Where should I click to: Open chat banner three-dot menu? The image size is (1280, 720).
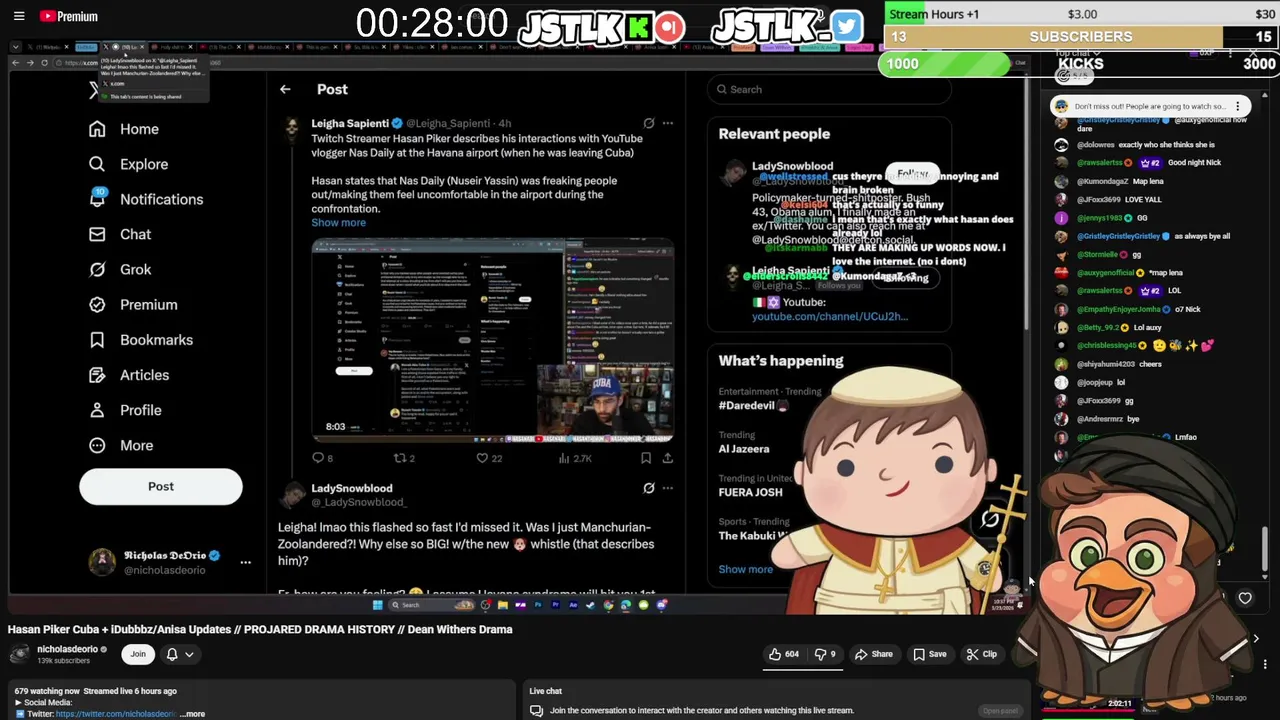[x=1237, y=106]
